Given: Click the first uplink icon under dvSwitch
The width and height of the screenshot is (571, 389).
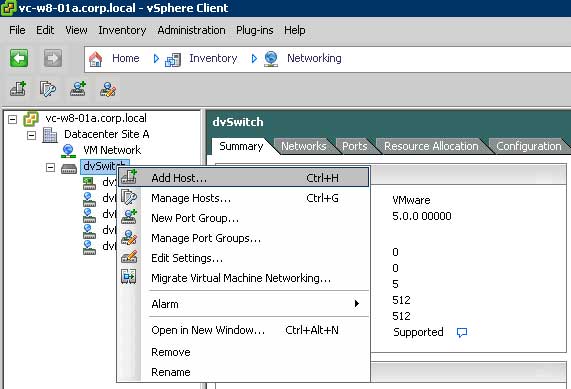Looking at the screenshot, I should point(89,183).
